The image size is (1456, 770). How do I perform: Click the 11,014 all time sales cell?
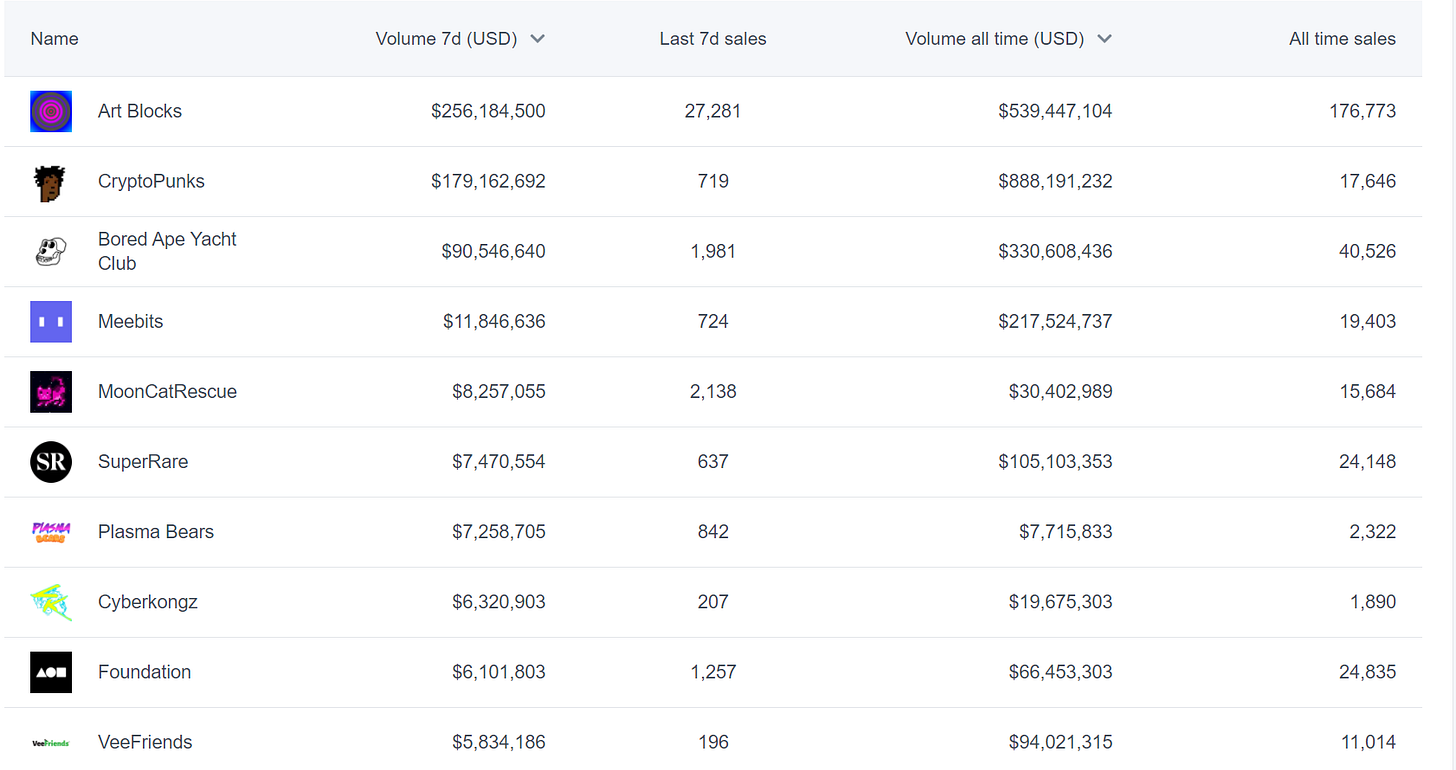coord(1368,742)
